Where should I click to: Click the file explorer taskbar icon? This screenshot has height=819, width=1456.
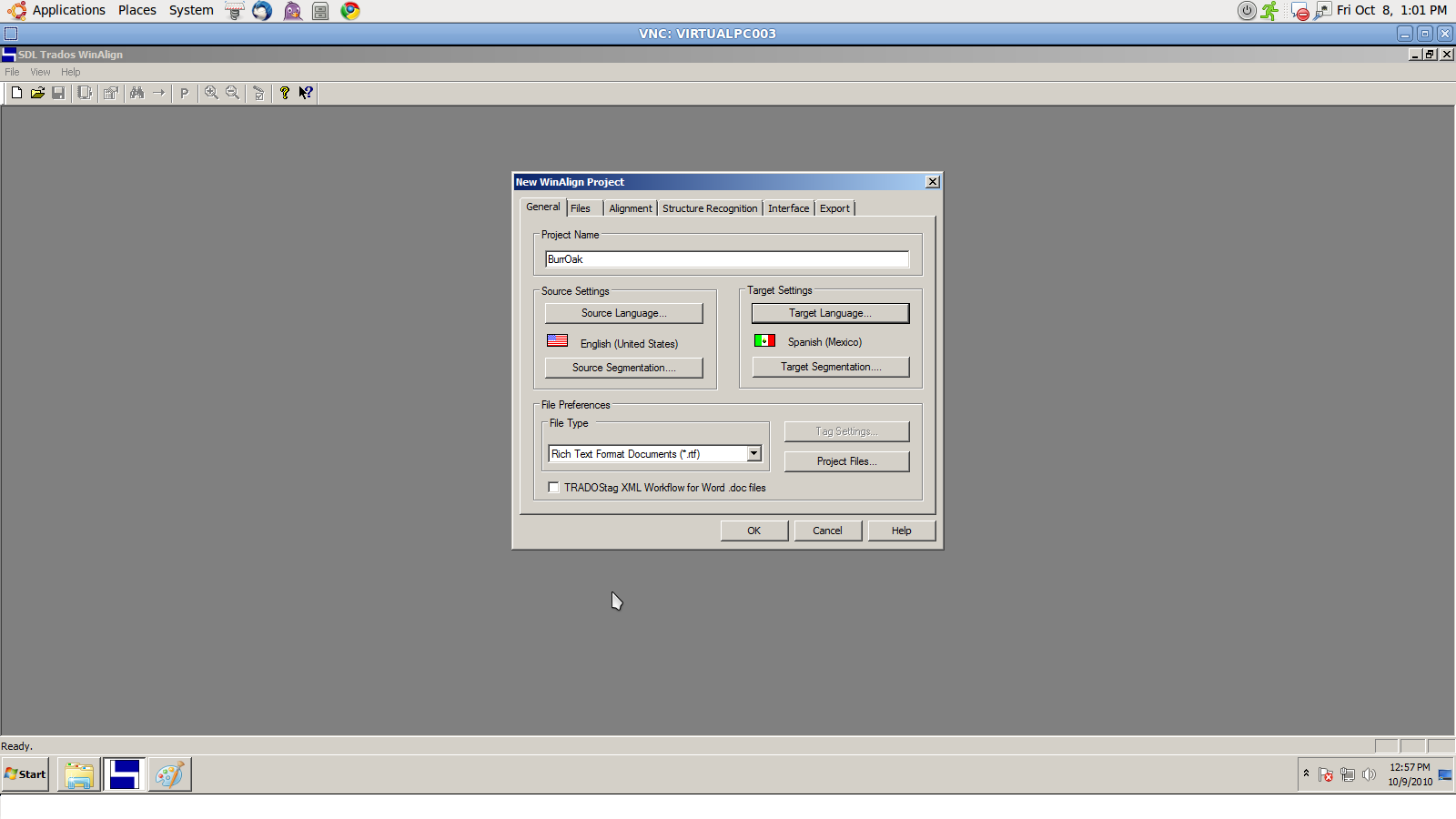click(79, 774)
